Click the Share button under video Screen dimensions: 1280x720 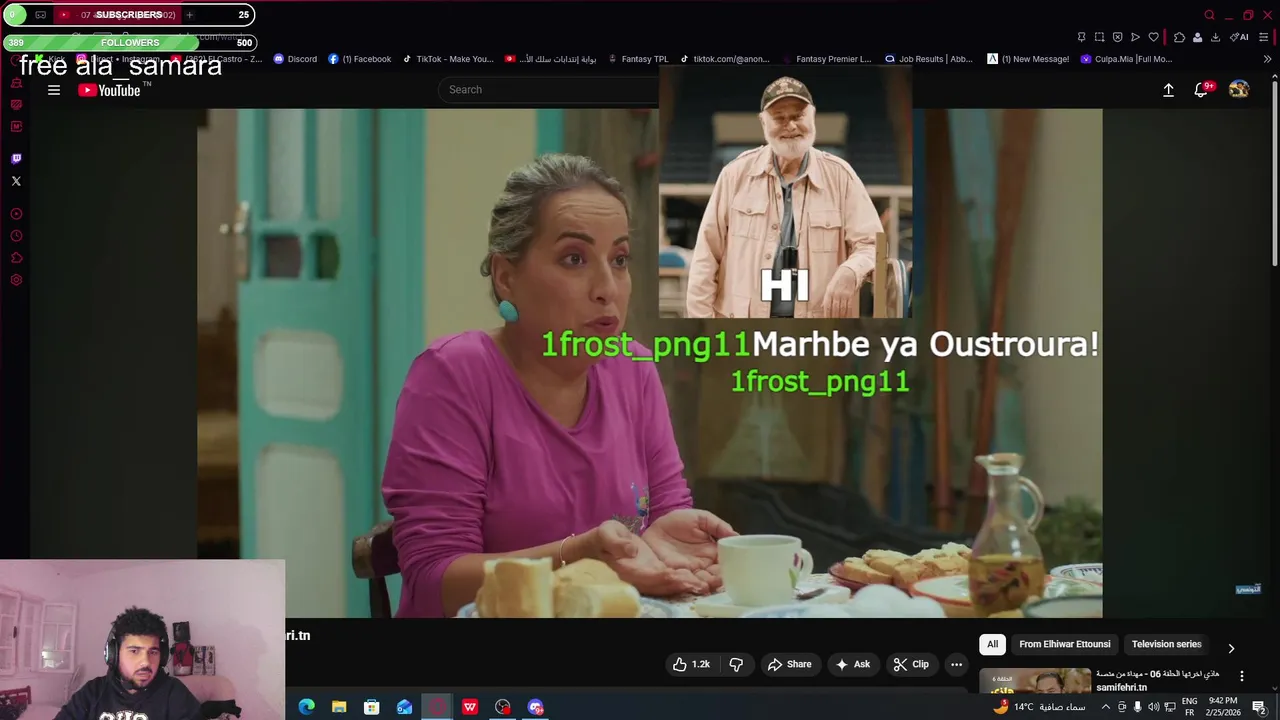coord(789,664)
